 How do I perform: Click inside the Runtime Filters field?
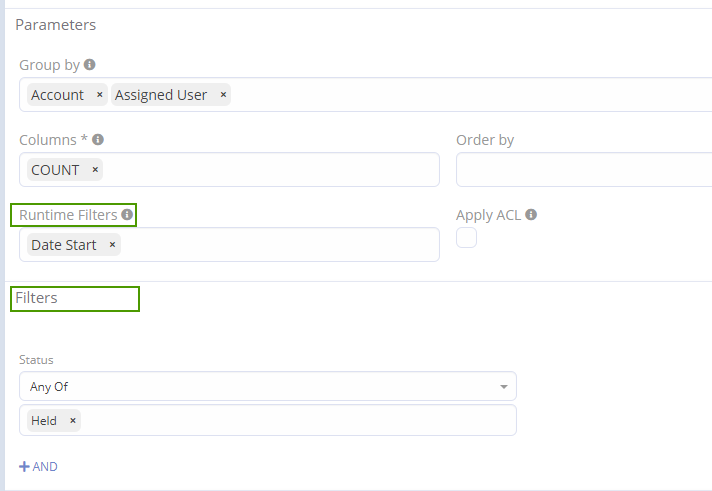280,245
